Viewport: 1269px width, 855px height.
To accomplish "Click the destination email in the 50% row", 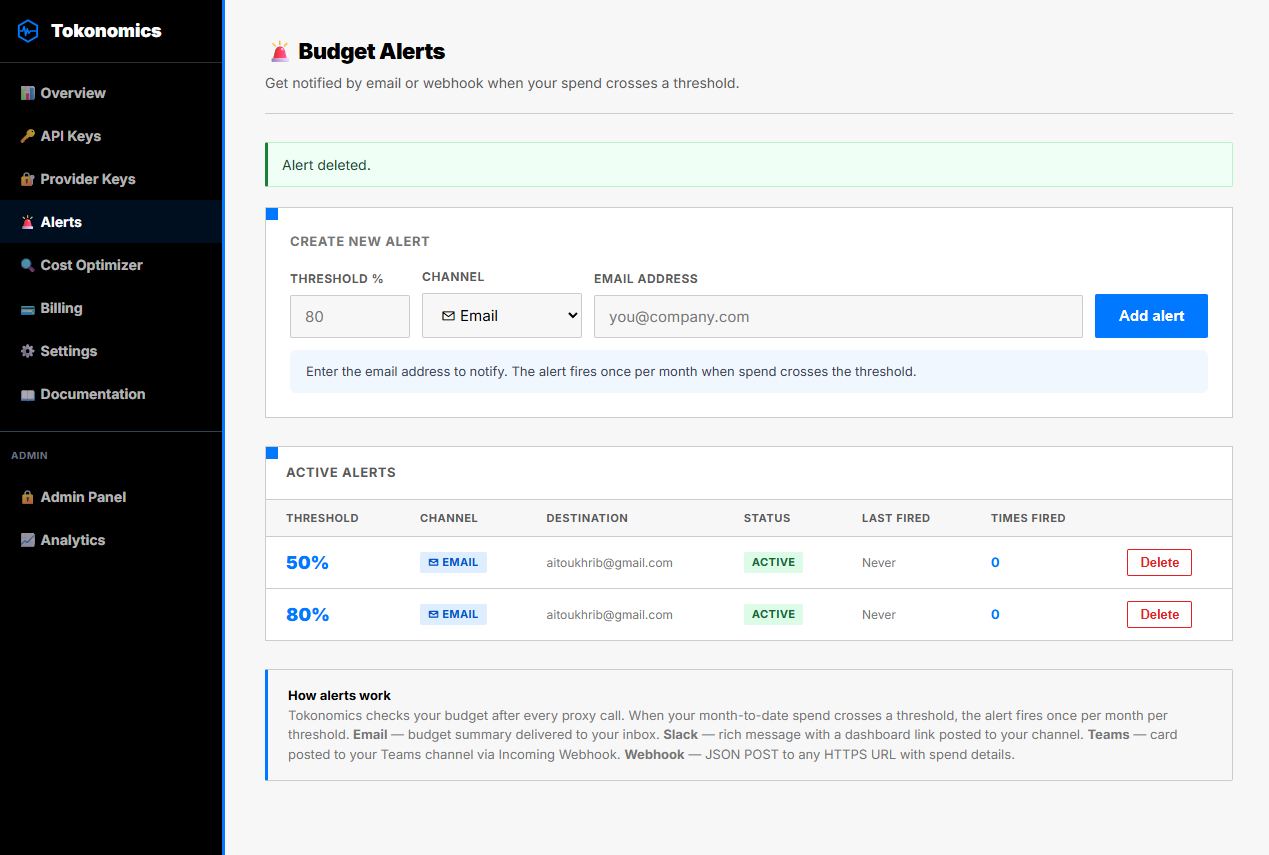I will point(609,563).
